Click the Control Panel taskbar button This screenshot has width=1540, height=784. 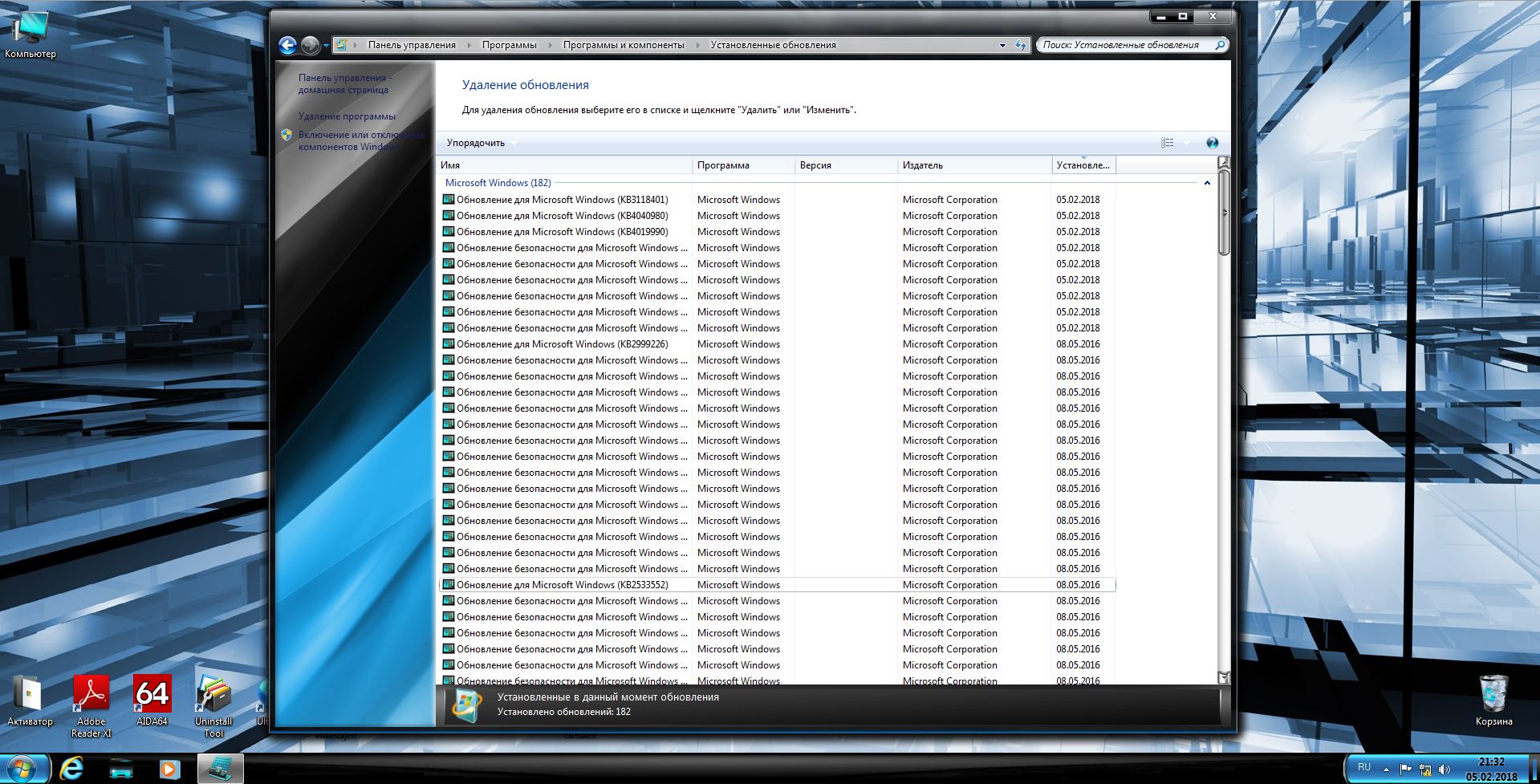[x=220, y=769]
